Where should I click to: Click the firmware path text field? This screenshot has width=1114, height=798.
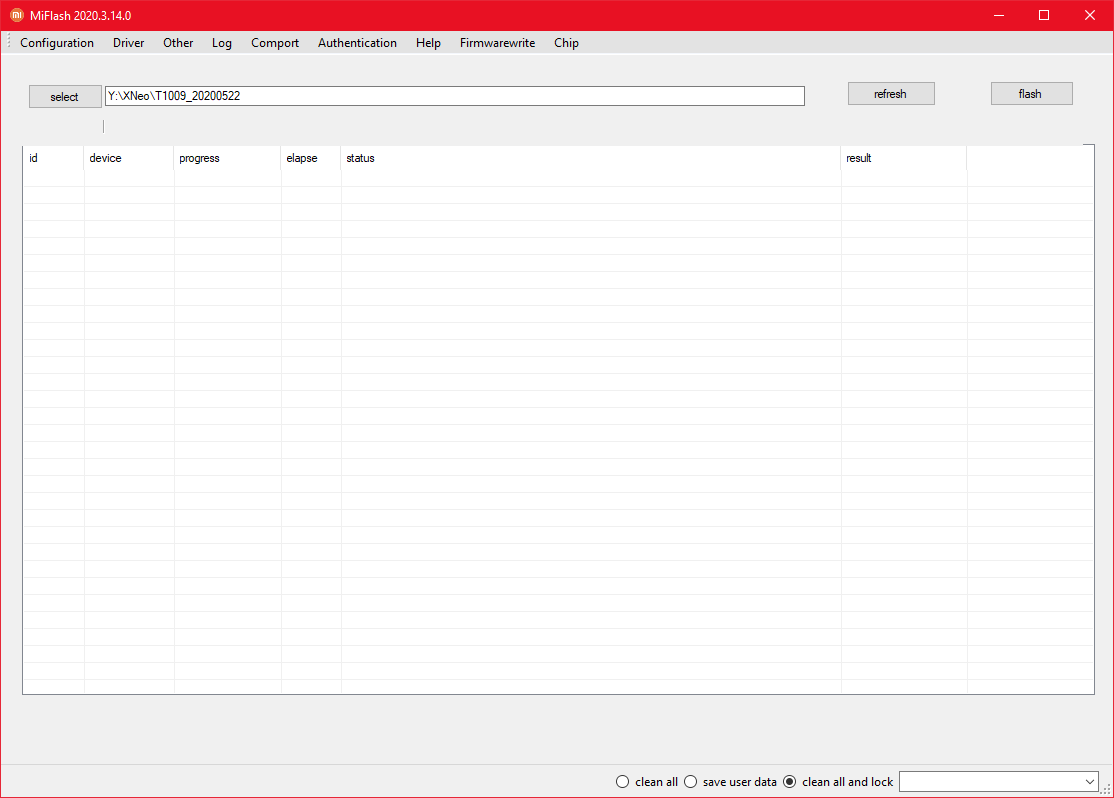tap(454, 96)
